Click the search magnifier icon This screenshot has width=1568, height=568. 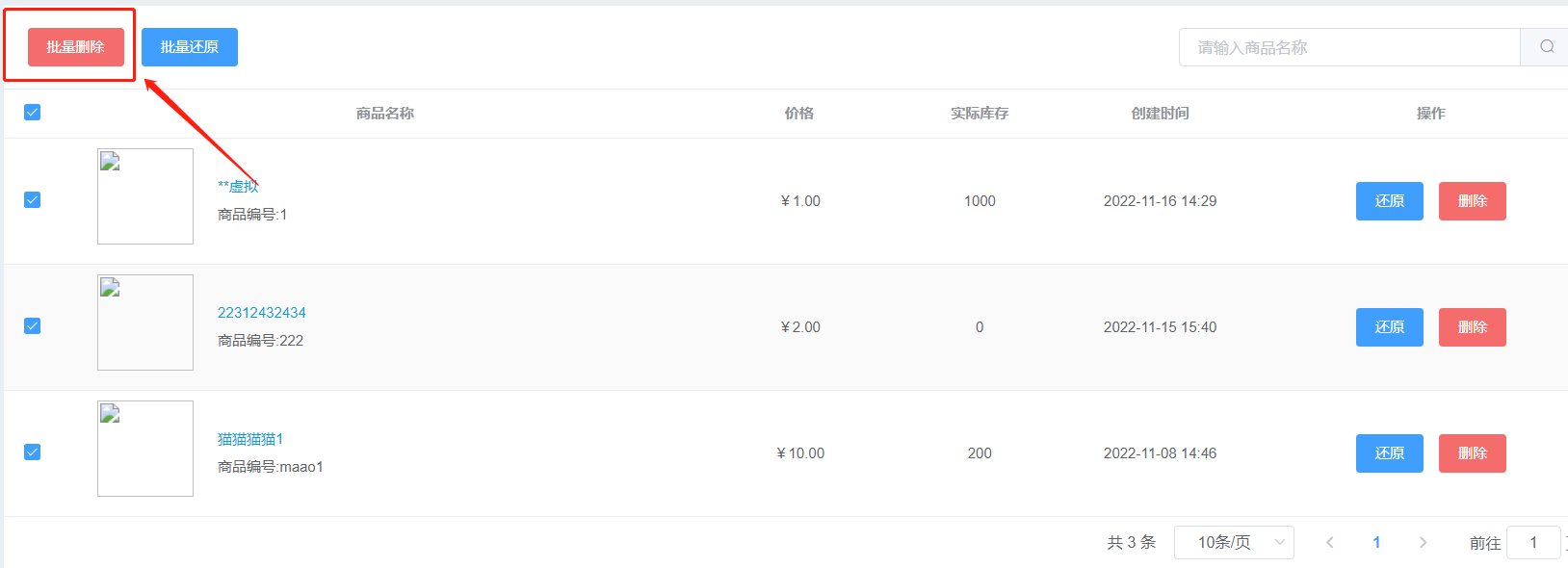1546,47
